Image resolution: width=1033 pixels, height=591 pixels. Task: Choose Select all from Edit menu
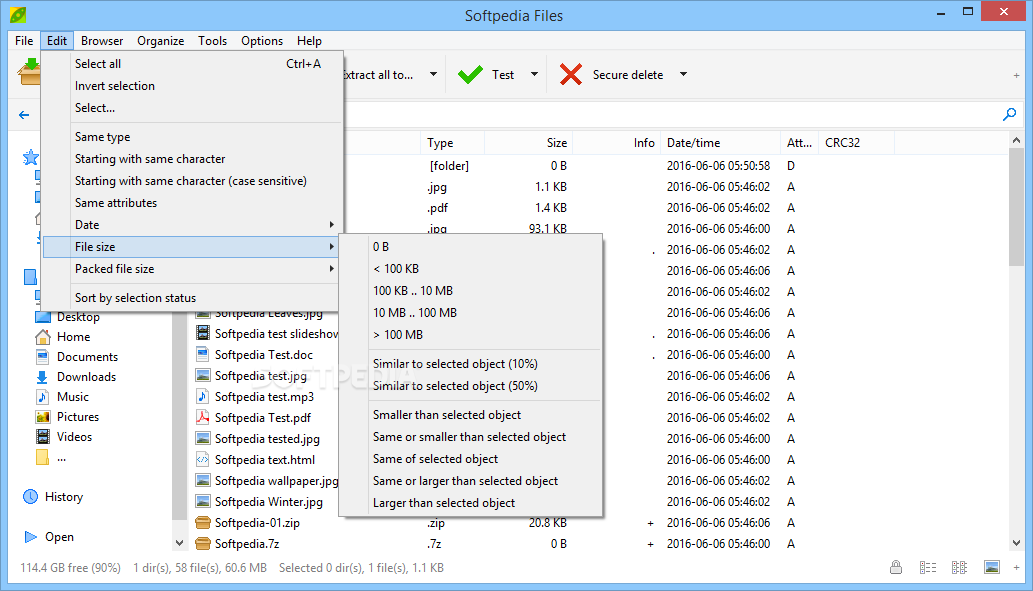(190, 64)
